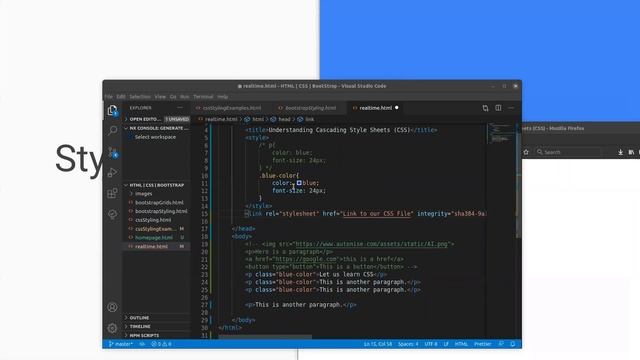Expand the Outline section
Screen dimensions: 640x360
[157, 318]
